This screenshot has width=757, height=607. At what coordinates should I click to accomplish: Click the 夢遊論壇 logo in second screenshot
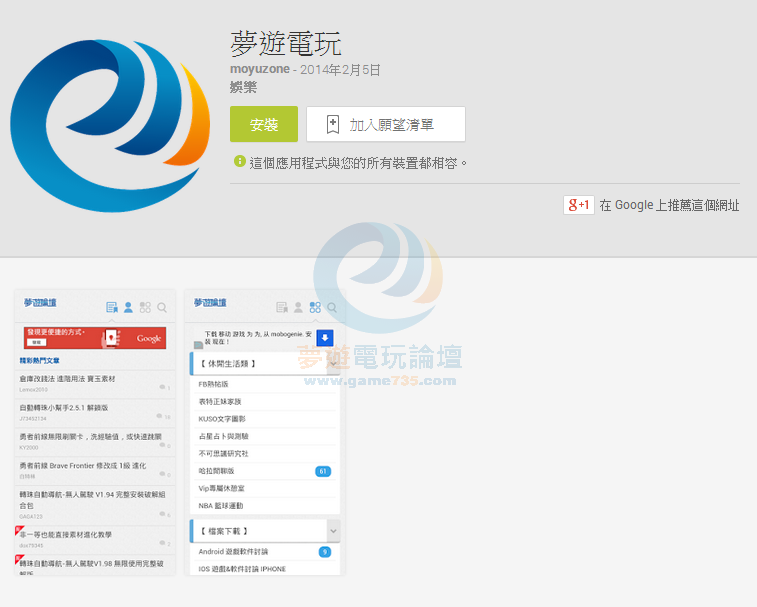[x=210, y=302]
